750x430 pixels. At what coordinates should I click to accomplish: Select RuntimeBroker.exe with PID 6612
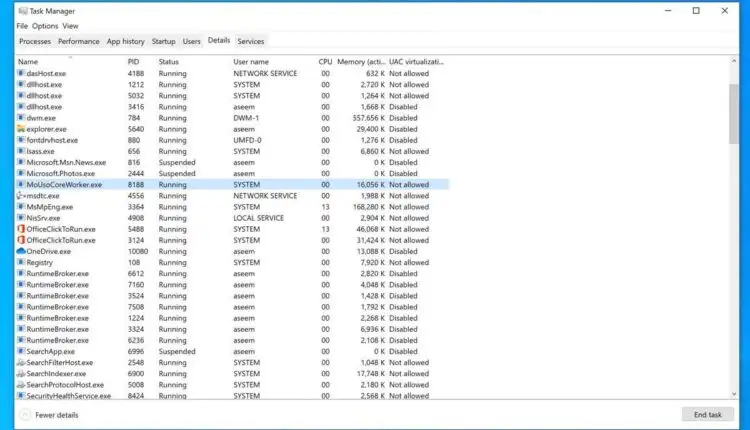232,273
